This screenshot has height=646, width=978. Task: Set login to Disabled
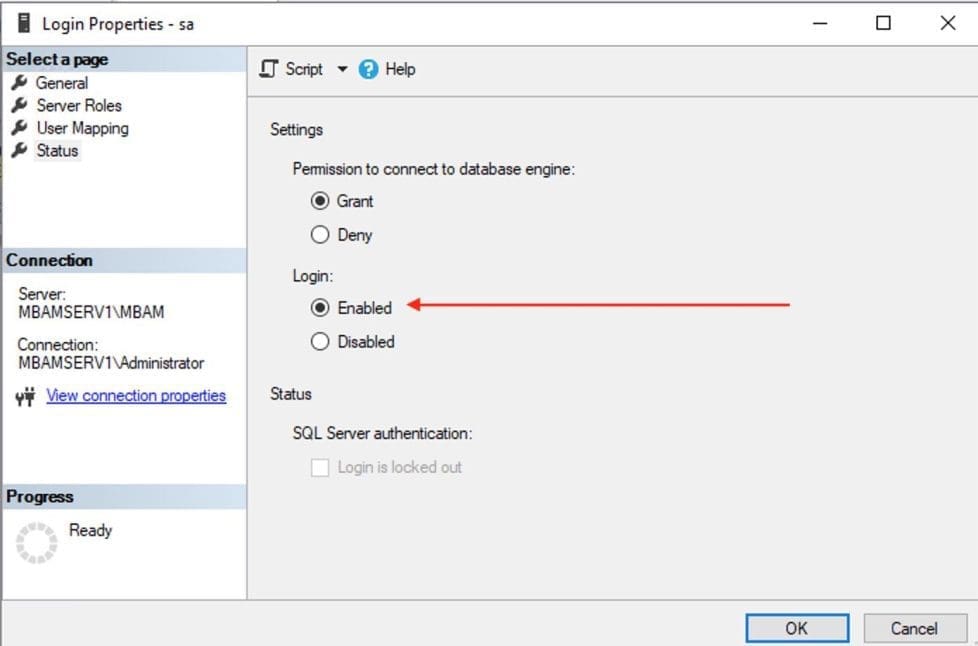tap(320, 342)
